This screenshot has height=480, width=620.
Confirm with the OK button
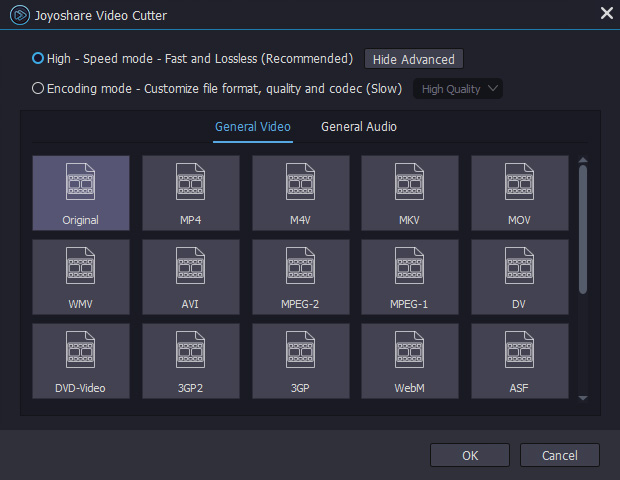pos(470,455)
